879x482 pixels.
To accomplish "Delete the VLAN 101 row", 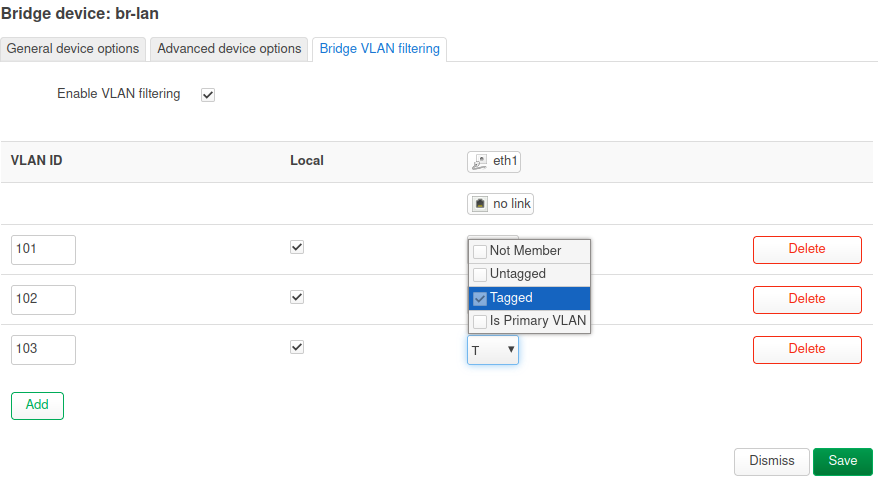I will coord(806,250).
